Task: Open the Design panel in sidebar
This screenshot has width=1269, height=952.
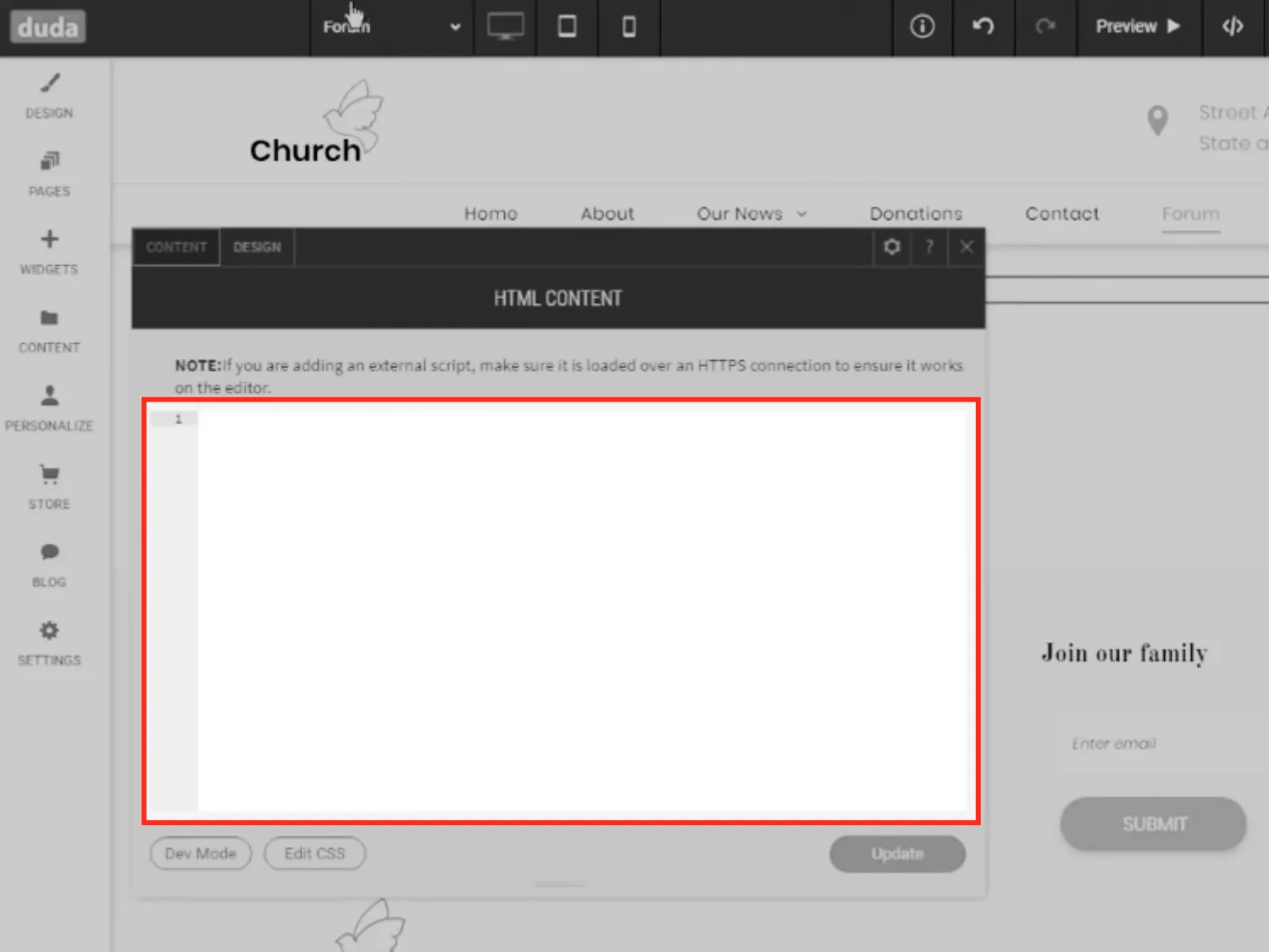Action: pos(49,96)
